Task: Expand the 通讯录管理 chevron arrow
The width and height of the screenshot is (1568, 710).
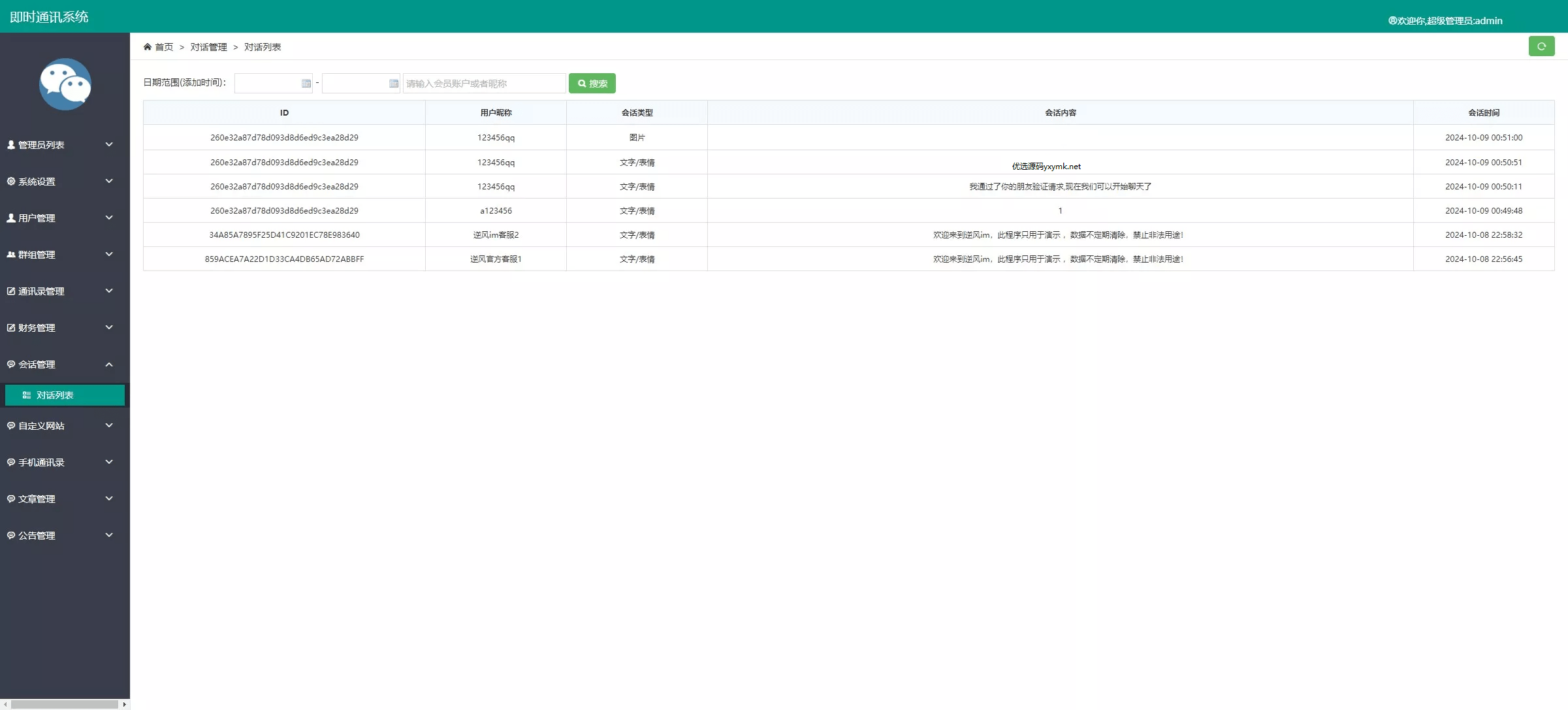Action: pos(109,291)
